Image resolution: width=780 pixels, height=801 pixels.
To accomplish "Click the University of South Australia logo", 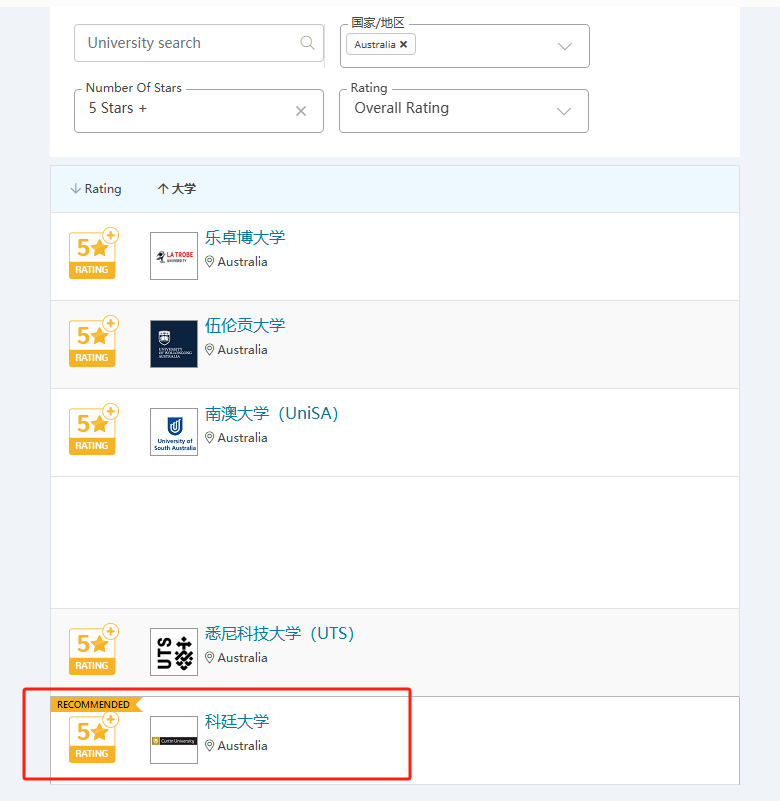I will point(174,432).
